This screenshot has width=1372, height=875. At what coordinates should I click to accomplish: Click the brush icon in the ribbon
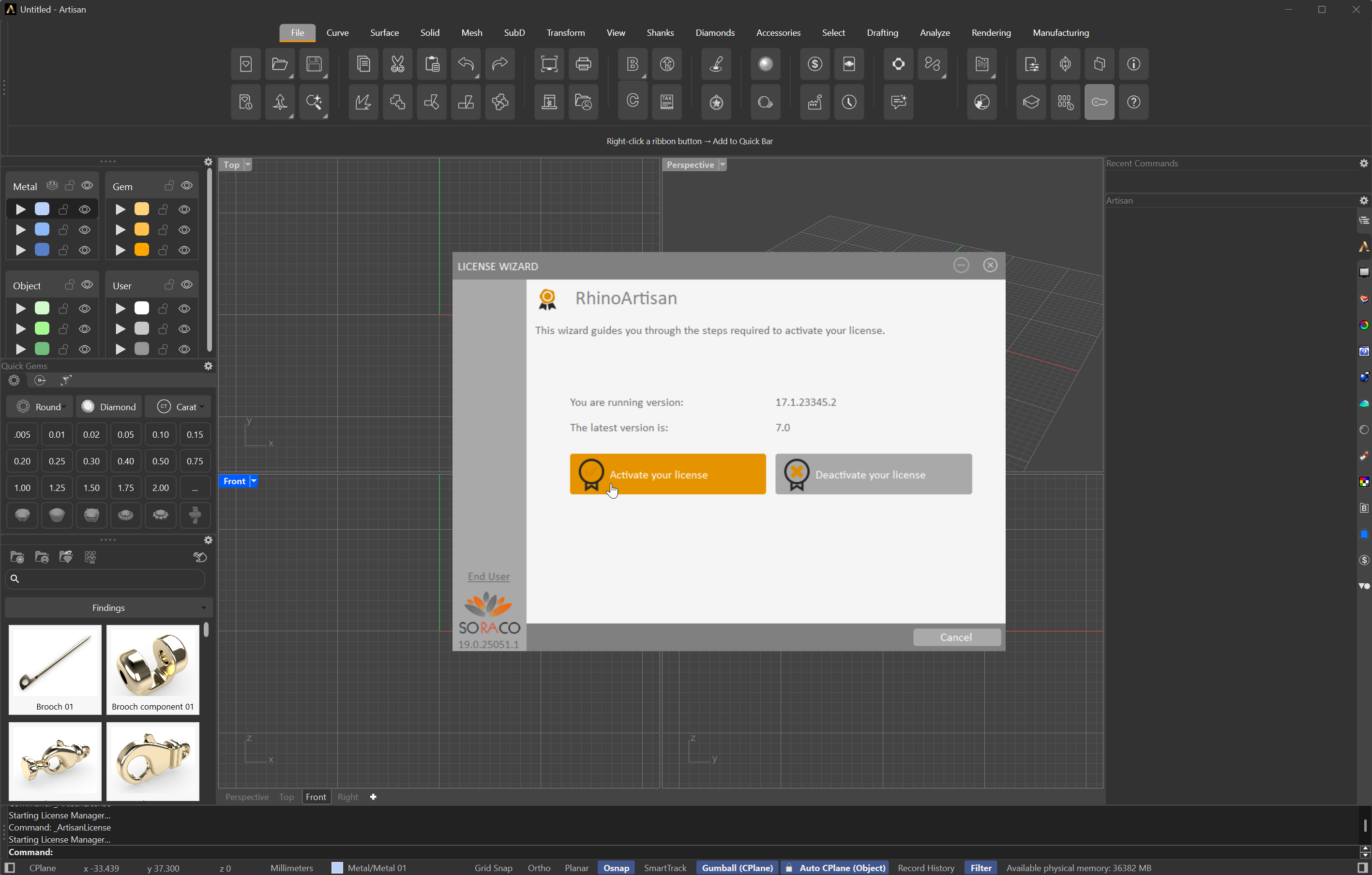[x=716, y=64]
